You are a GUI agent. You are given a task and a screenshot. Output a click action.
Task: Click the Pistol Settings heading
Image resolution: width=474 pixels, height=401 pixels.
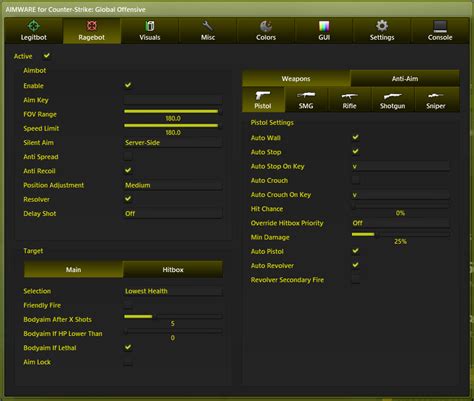[272, 123]
